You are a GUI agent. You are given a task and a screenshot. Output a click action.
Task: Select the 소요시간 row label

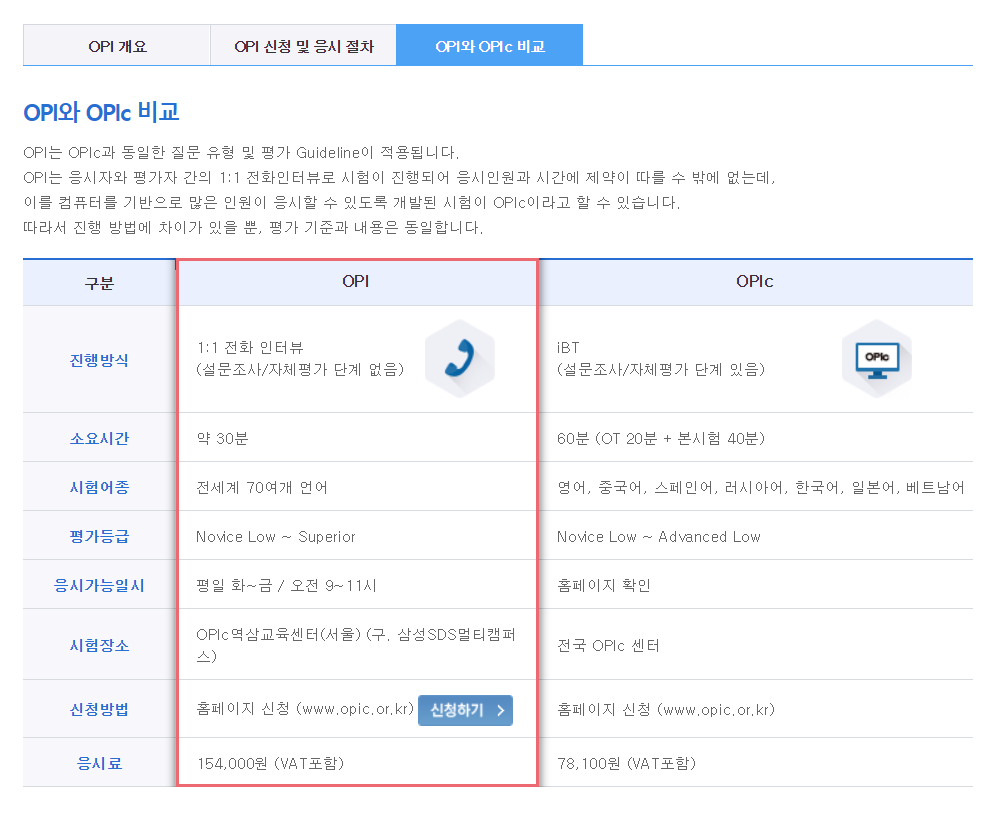coord(99,438)
